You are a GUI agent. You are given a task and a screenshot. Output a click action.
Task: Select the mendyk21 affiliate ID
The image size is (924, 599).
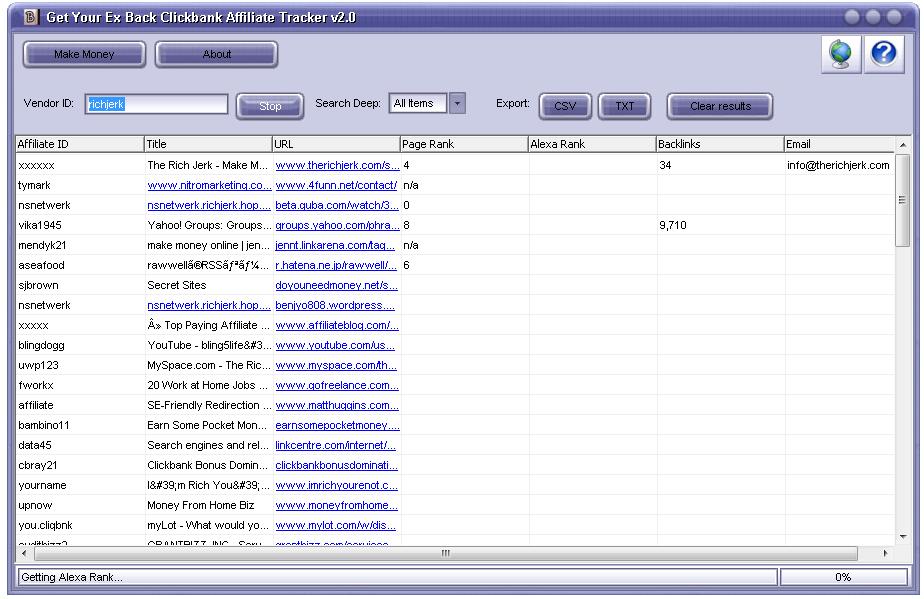[x=42, y=246]
